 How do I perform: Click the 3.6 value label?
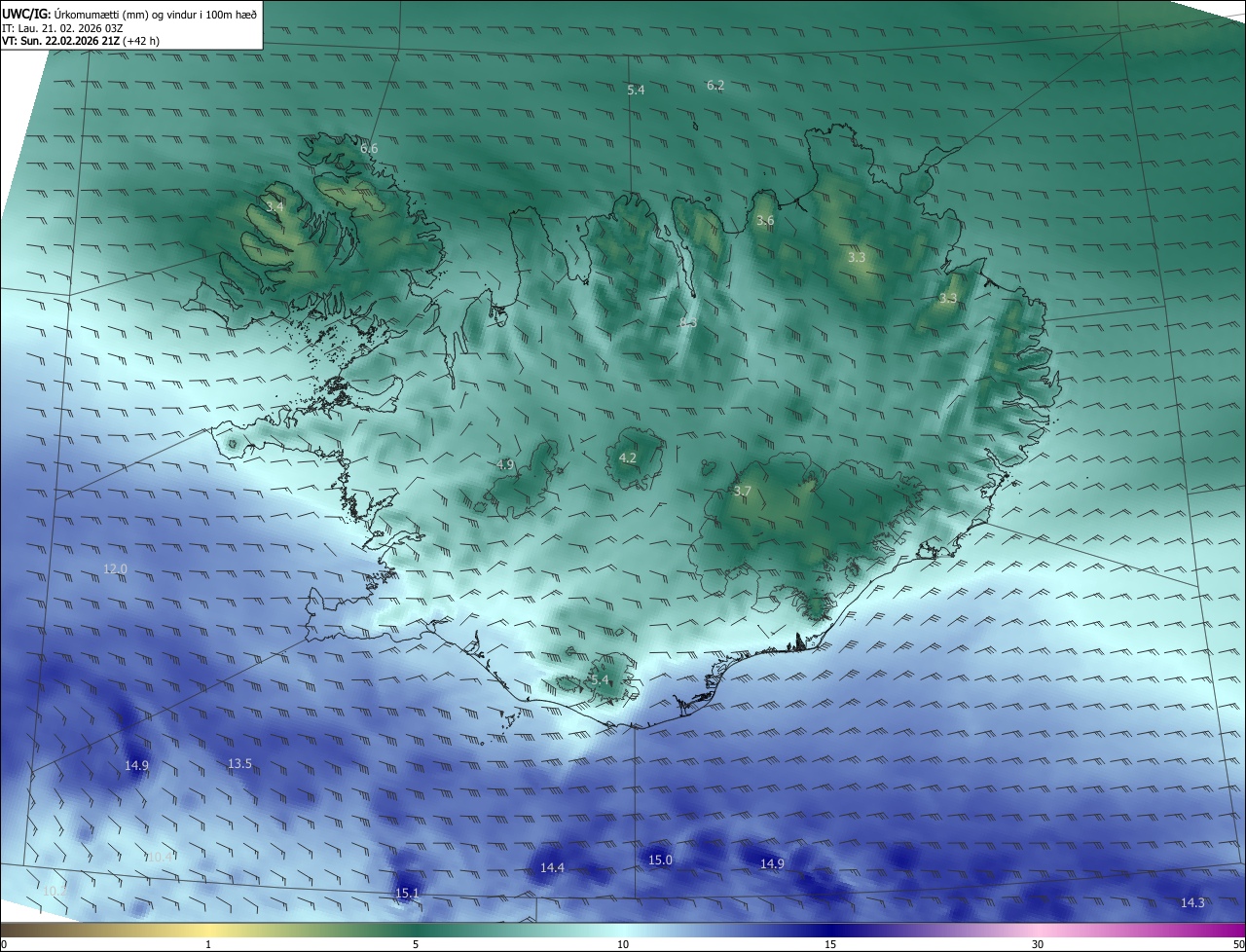click(765, 221)
